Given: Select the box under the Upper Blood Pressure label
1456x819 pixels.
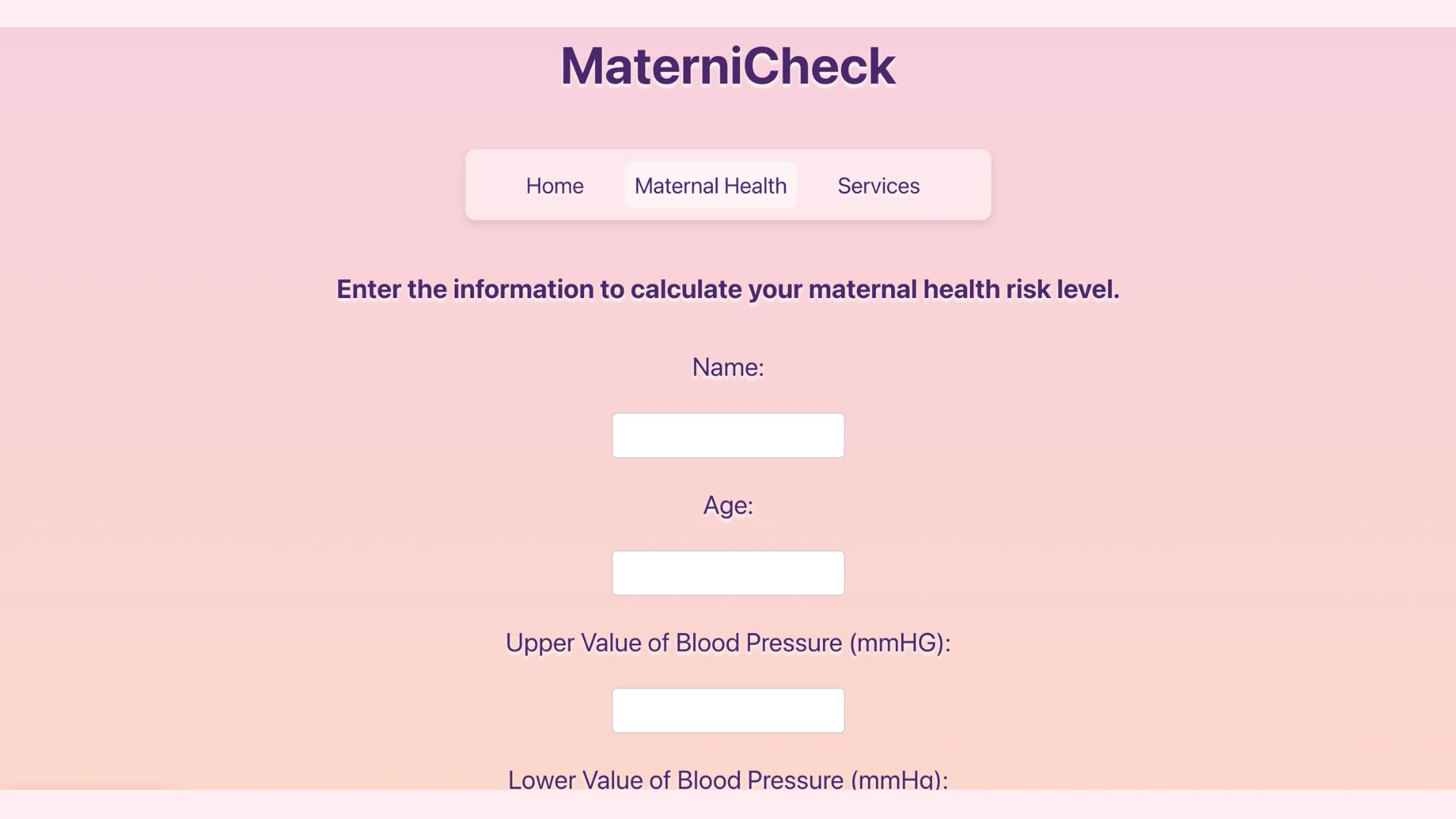Looking at the screenshot, I should (x=728, y=711).
